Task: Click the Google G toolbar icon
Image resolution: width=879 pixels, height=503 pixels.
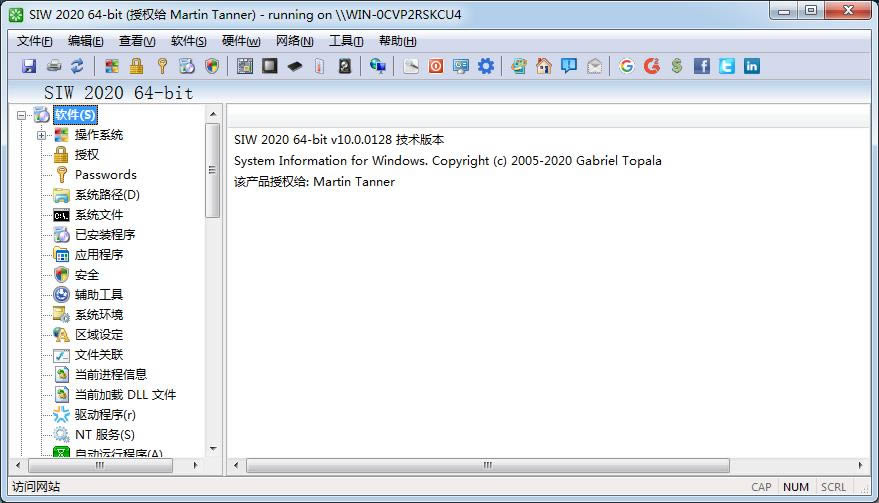Action: (627, 66)
